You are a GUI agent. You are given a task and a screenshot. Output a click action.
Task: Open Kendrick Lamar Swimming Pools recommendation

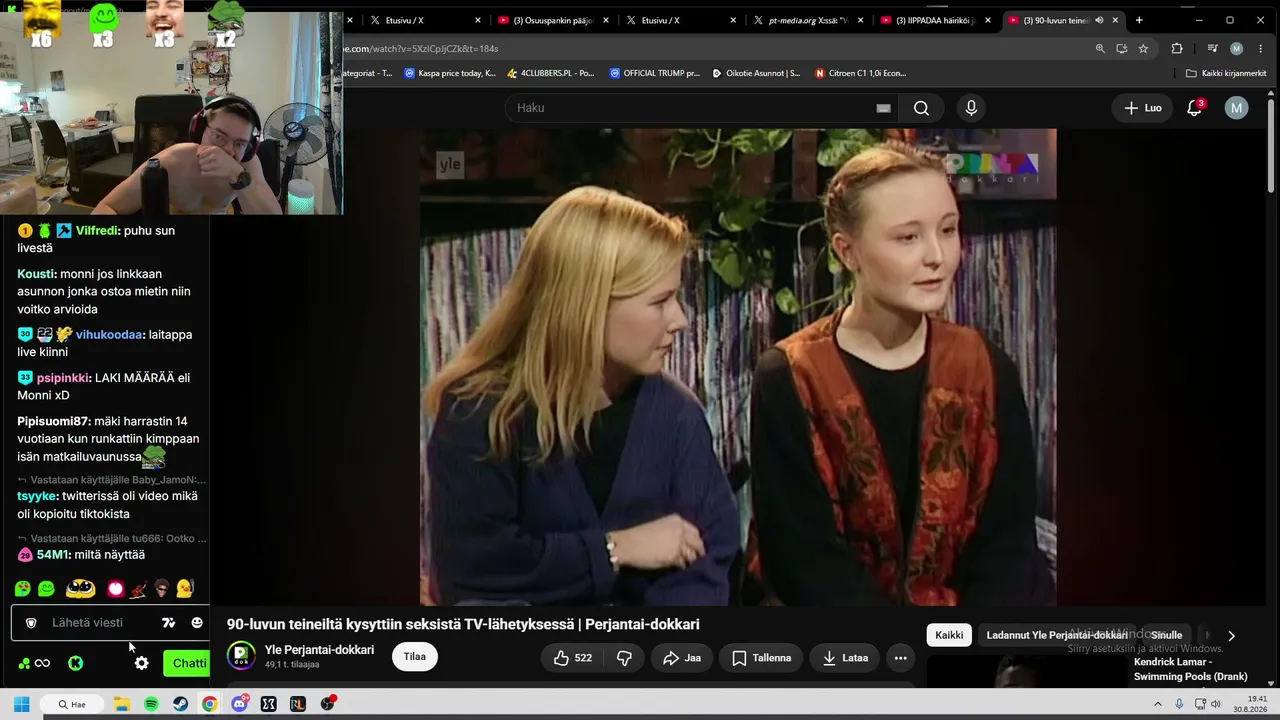point(1190,669)
